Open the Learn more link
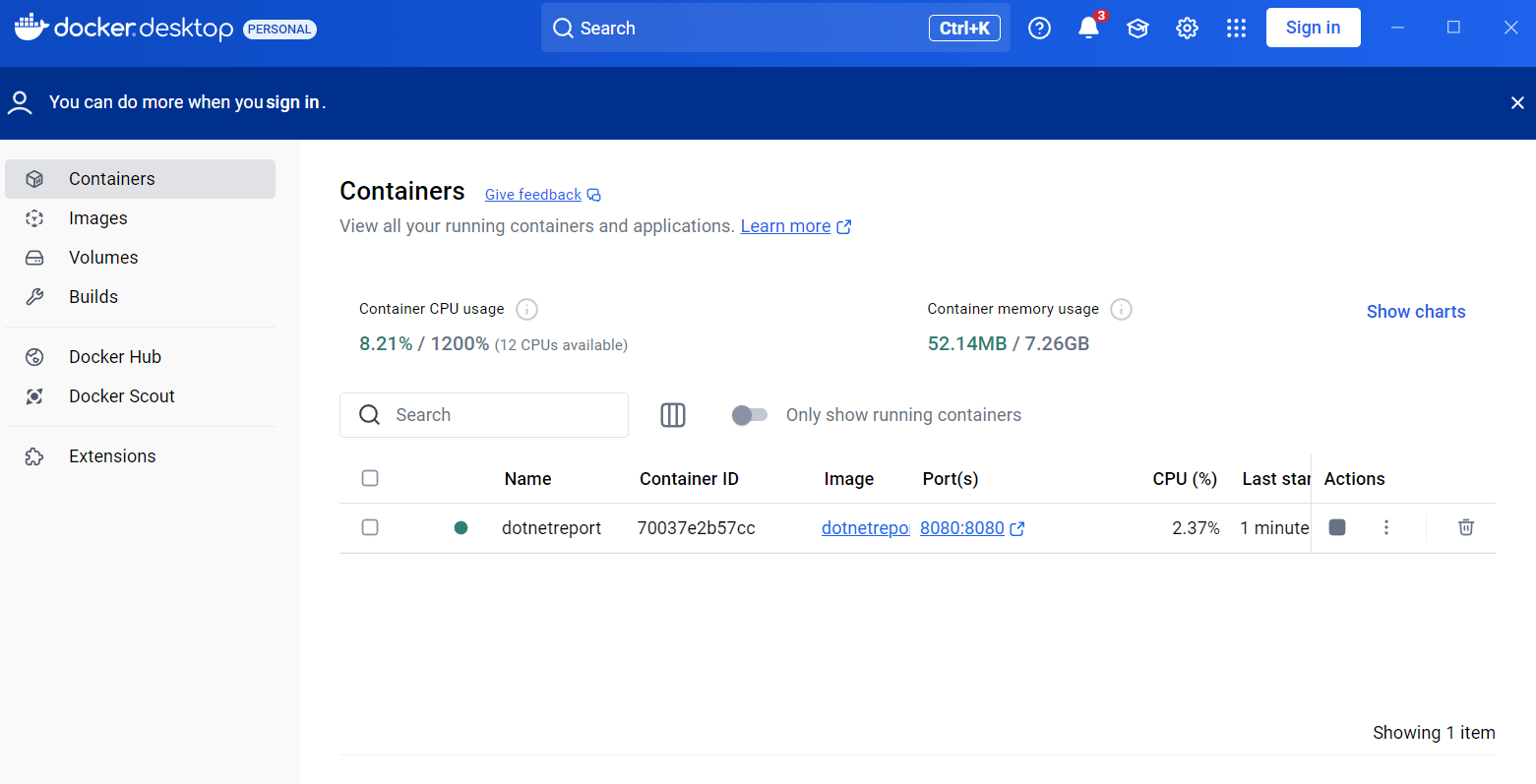This screenshot has height=784, width=1536. pos(785,226)
